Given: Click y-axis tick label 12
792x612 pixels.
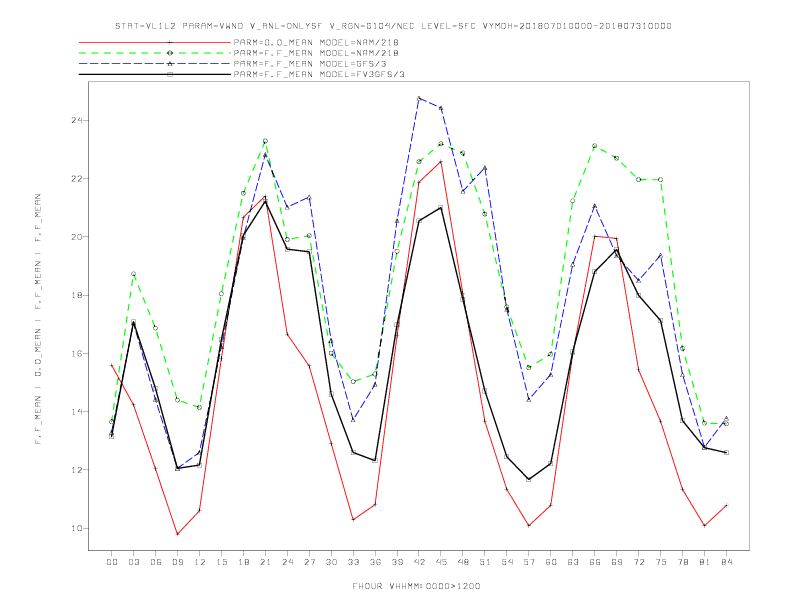Looking at the screenshot, I should [x=76, y=470].
